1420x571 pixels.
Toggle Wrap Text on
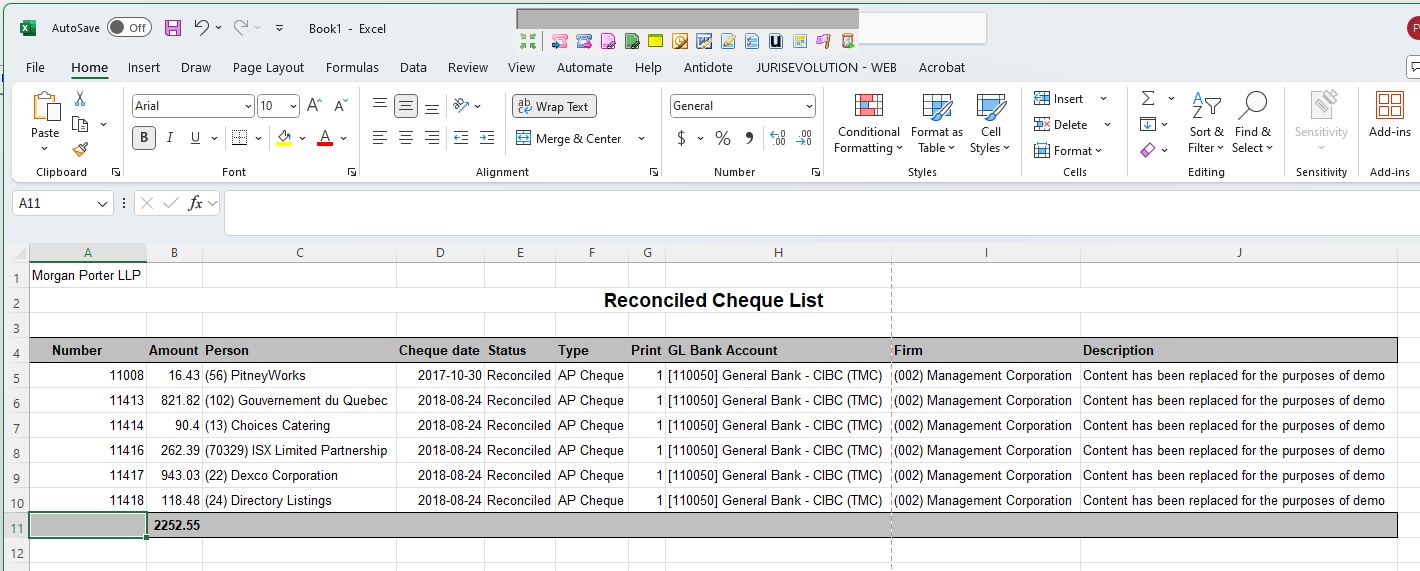point(554,106)
